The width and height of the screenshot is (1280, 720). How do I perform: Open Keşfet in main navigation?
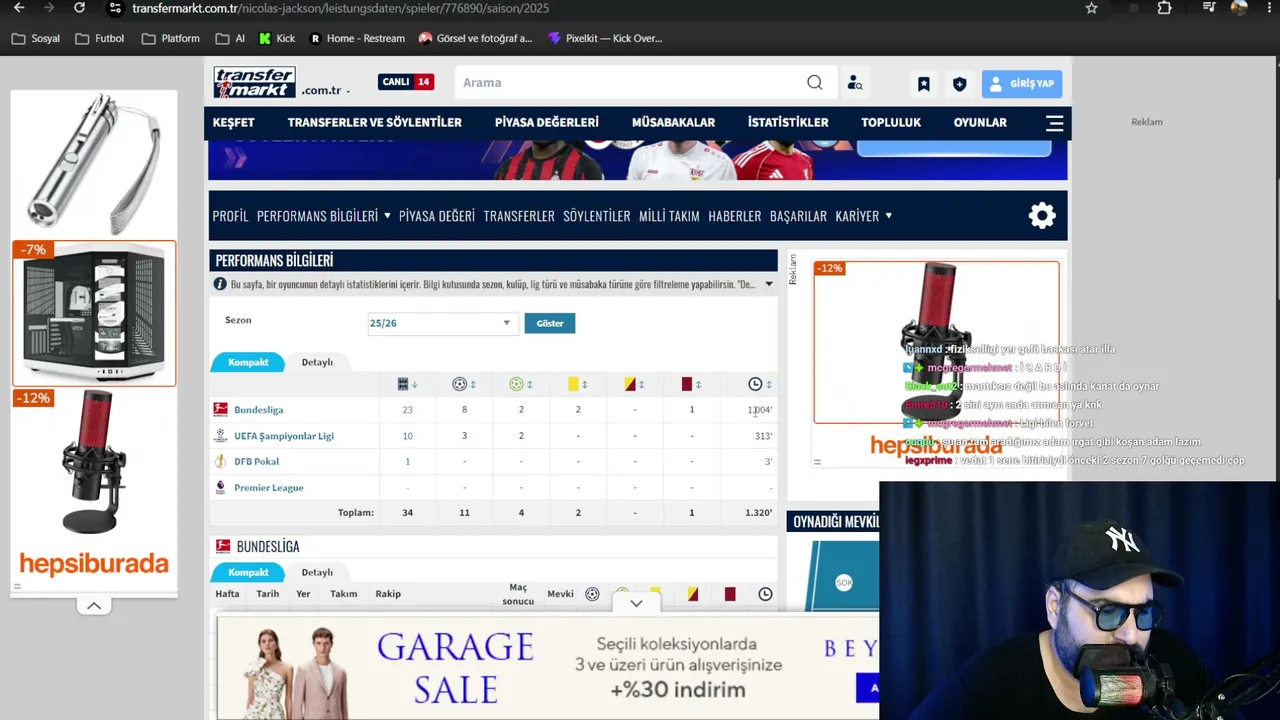click(x=234, y=123)
